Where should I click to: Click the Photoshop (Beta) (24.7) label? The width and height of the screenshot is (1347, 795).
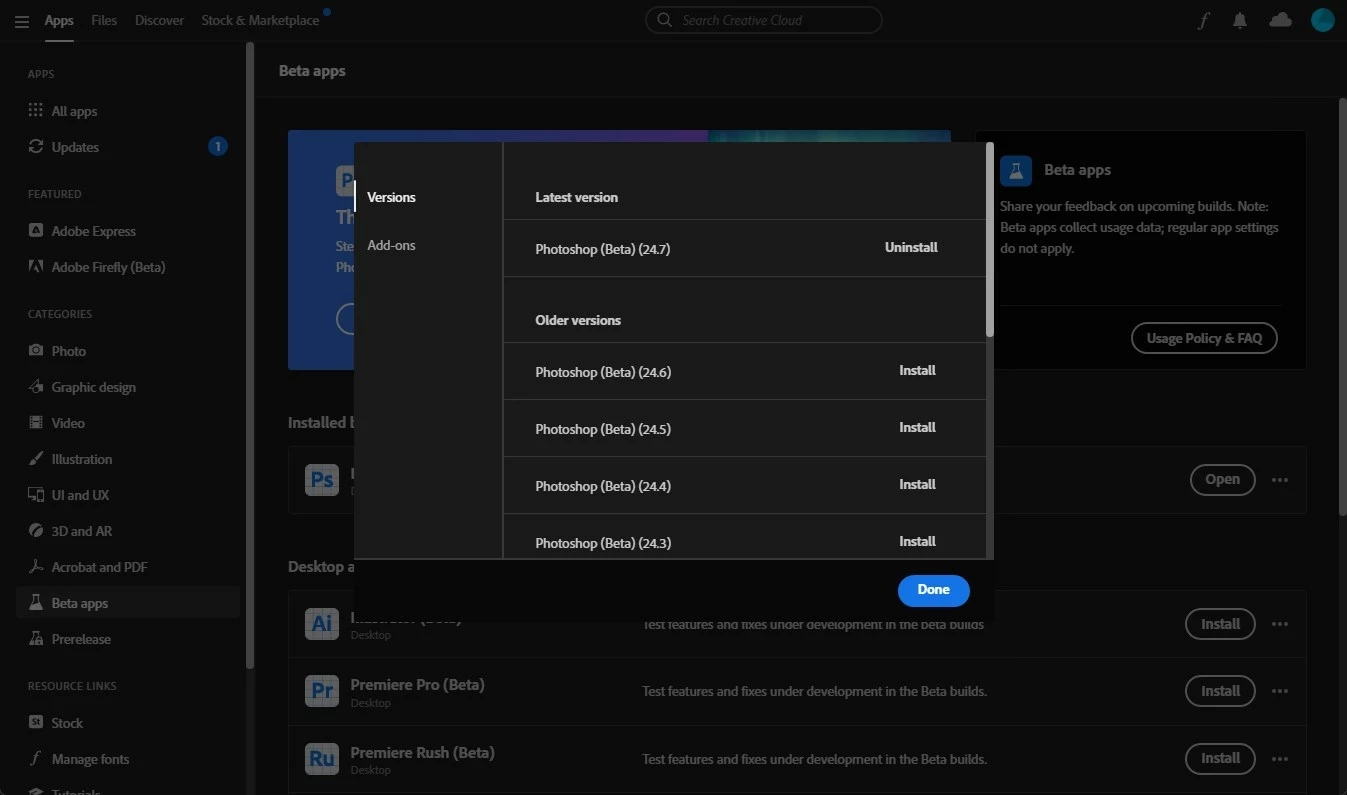(x=602, y=249)
